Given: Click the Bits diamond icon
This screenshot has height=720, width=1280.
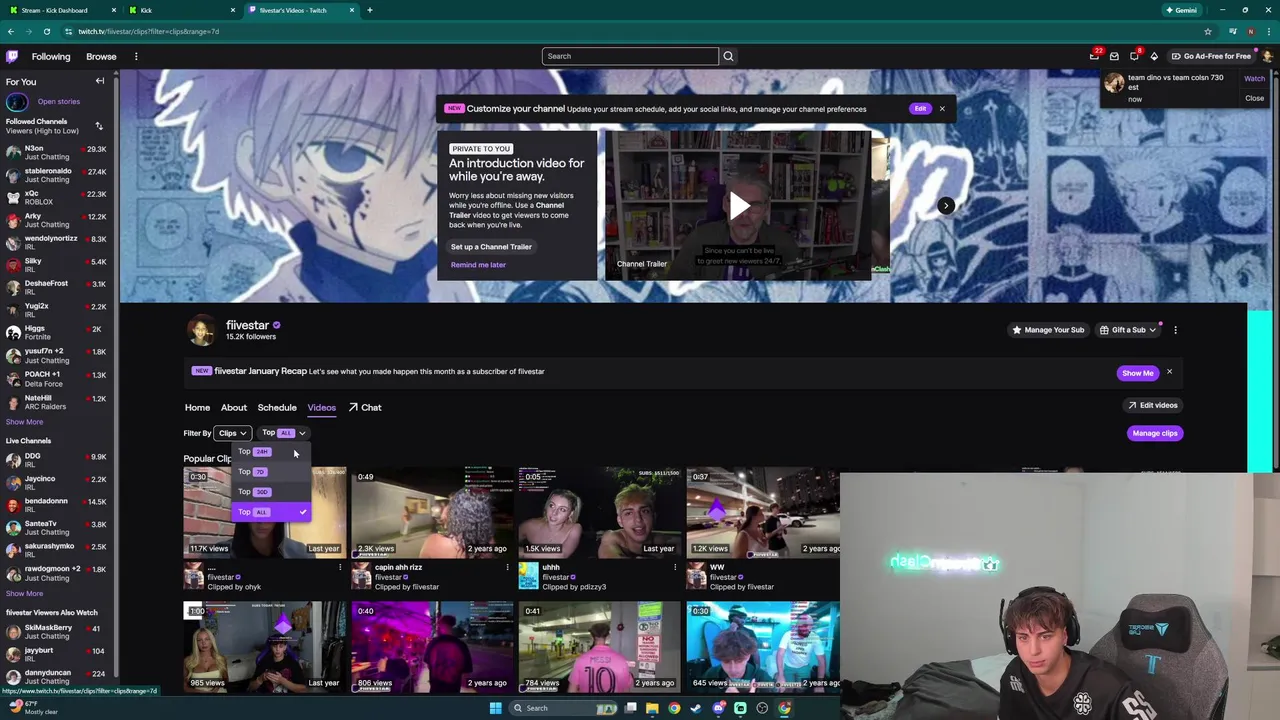Looking at the screenshot, I should (1154, 56).
